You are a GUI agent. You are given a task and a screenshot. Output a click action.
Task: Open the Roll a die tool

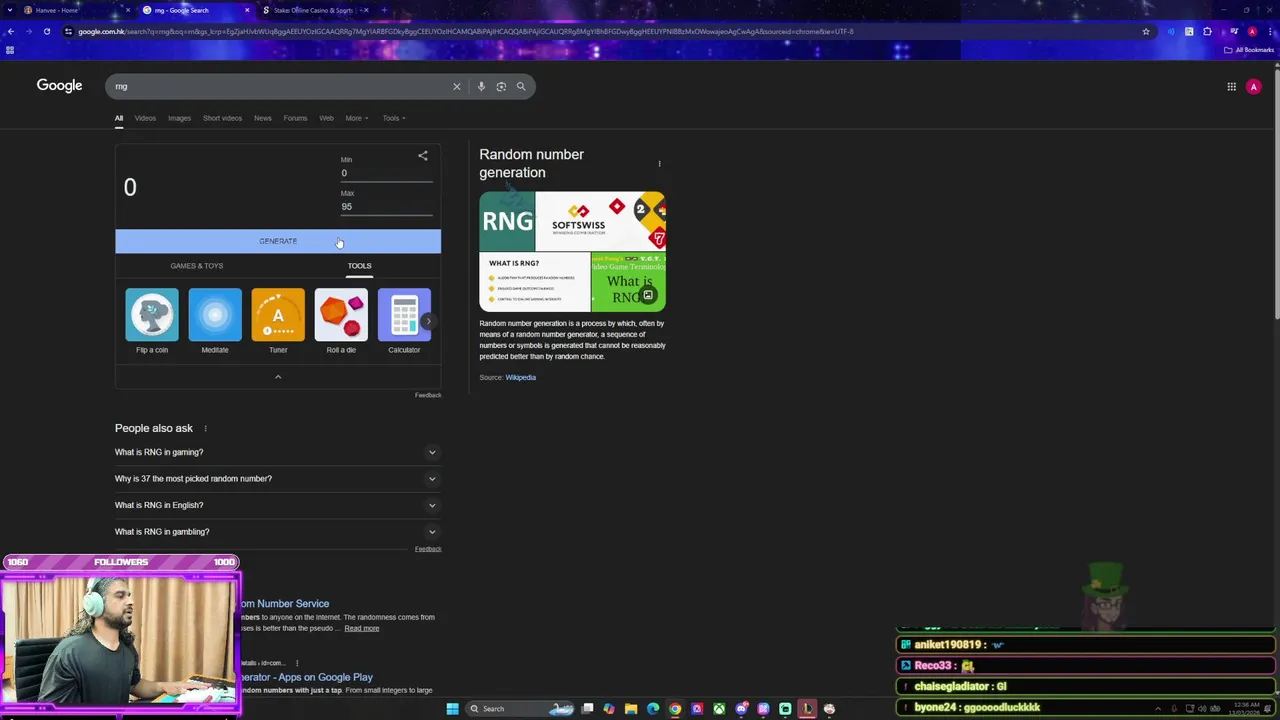click(341, 321)
